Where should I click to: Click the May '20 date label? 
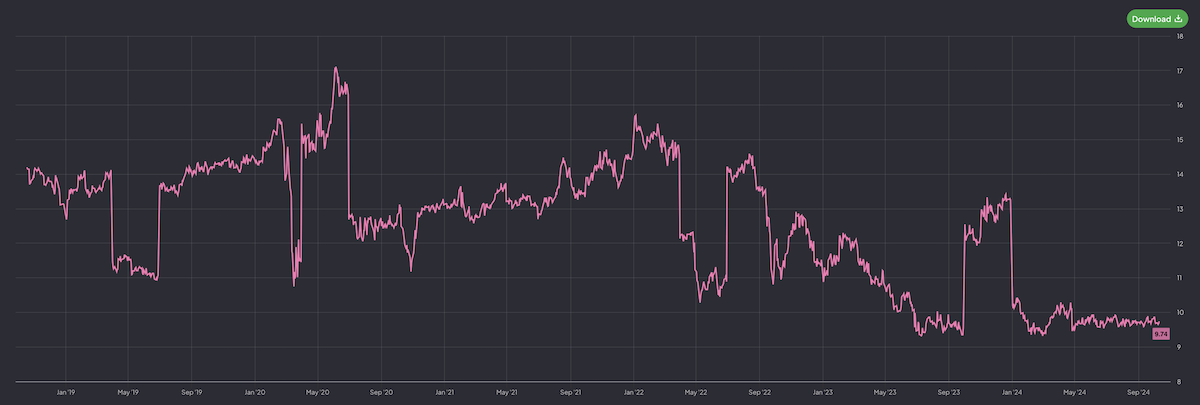pos(317,394)
